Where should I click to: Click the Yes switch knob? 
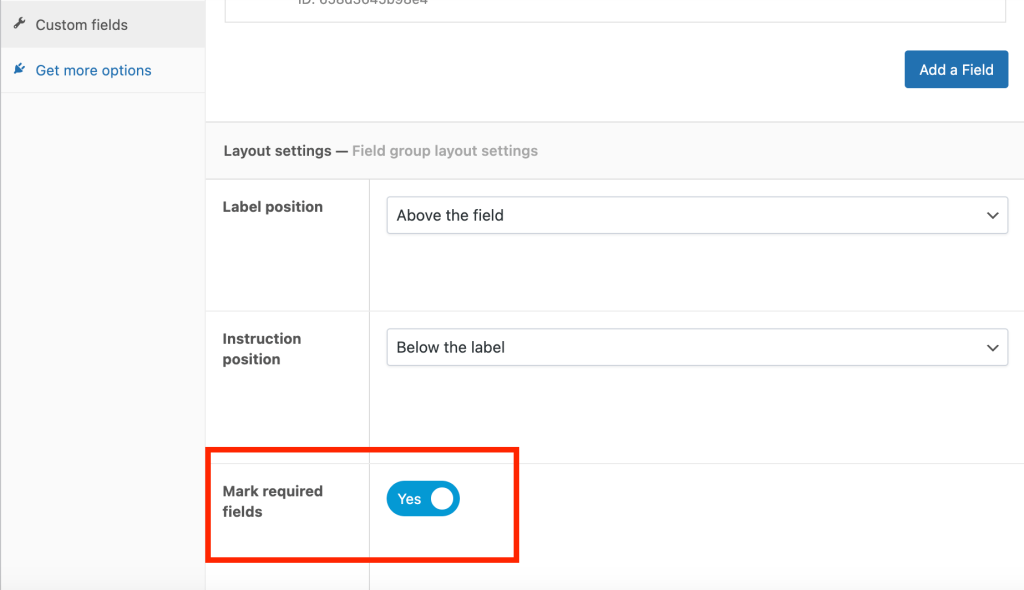click(440, 499)
